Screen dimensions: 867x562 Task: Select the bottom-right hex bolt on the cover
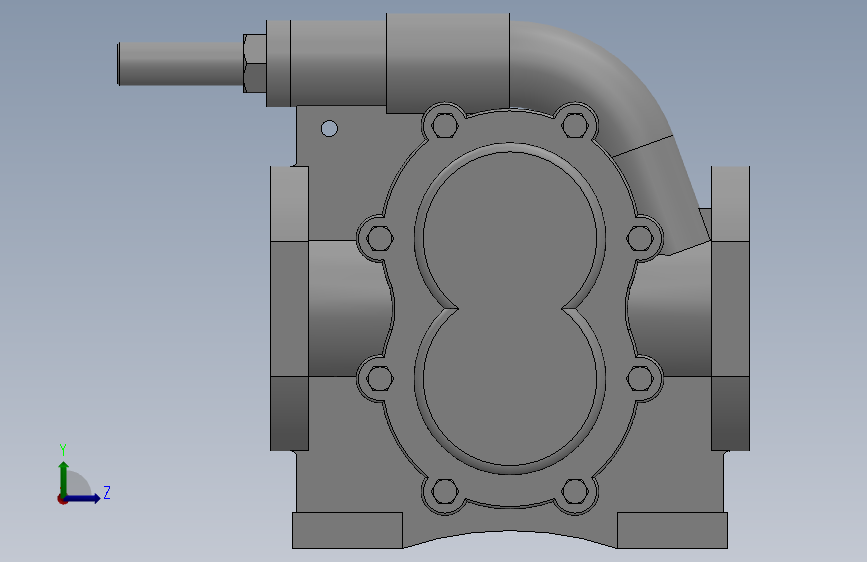pyautogui.click(x=575, y=492)
